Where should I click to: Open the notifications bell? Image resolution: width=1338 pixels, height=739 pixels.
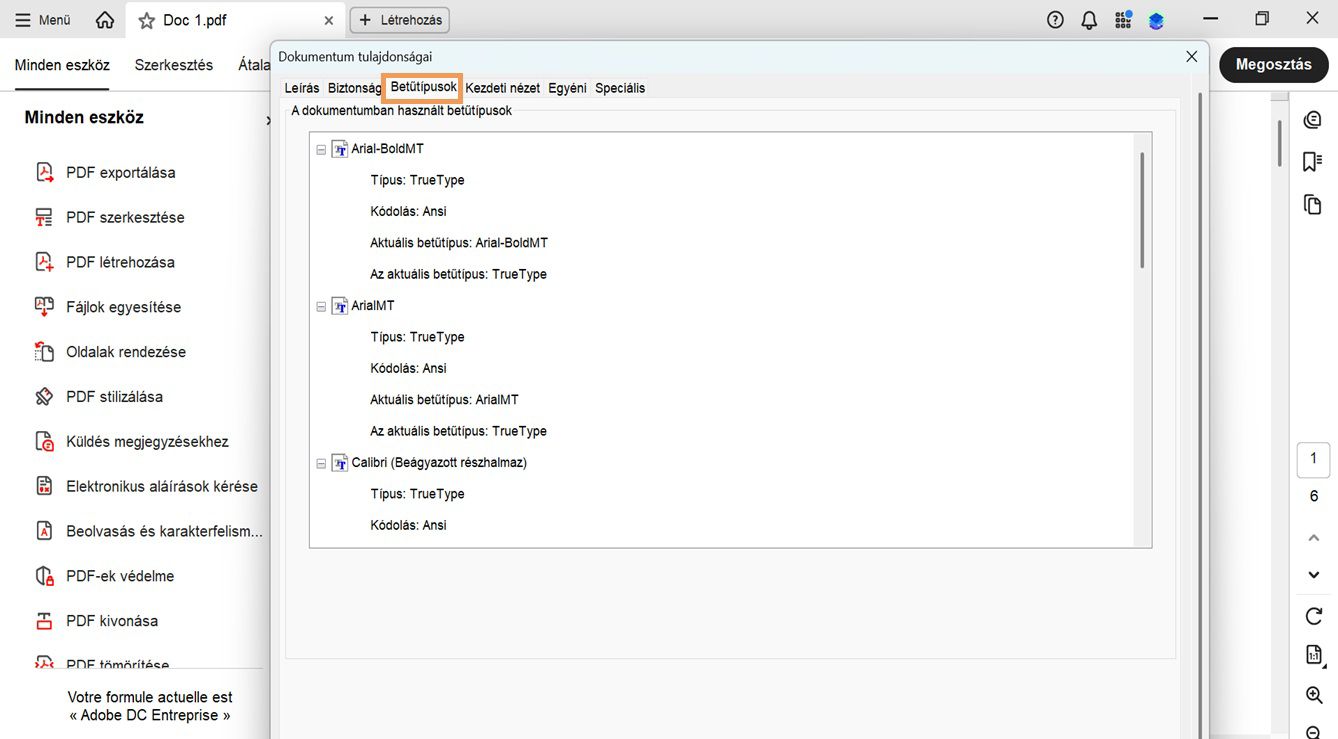point(1089,20)
